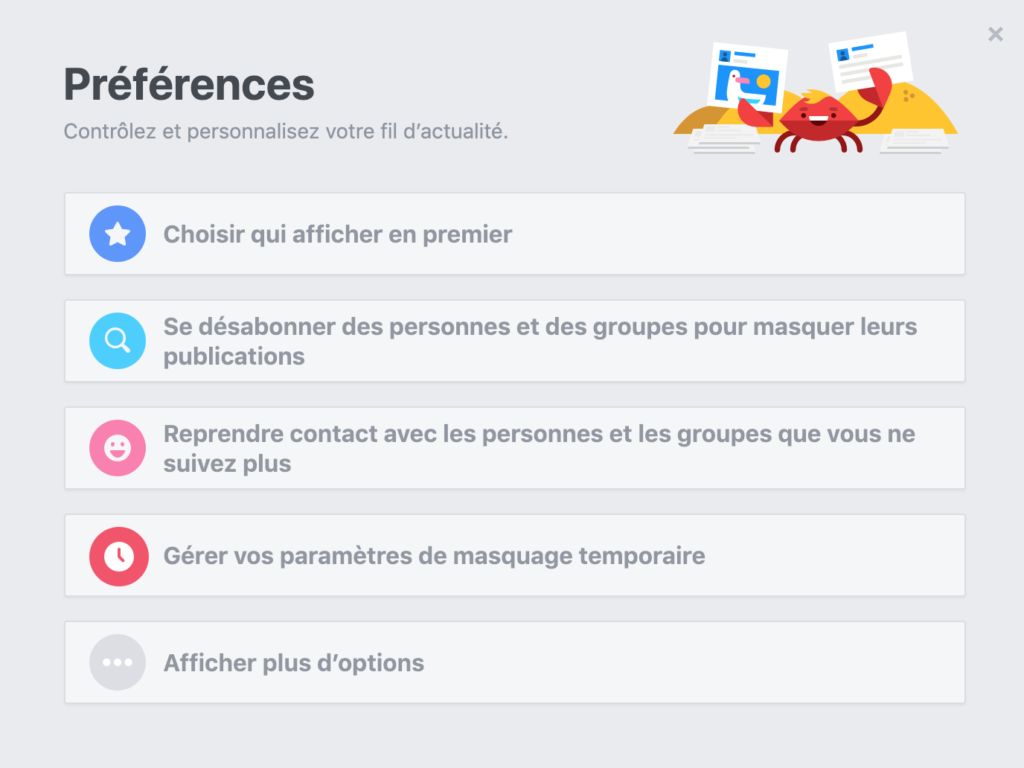Image resolution: width=1024 pixels, height=768 pixels.
Task: Open "Gérer vos paramètres de masquage temporaire"
Action: click(x=515, y=555)
